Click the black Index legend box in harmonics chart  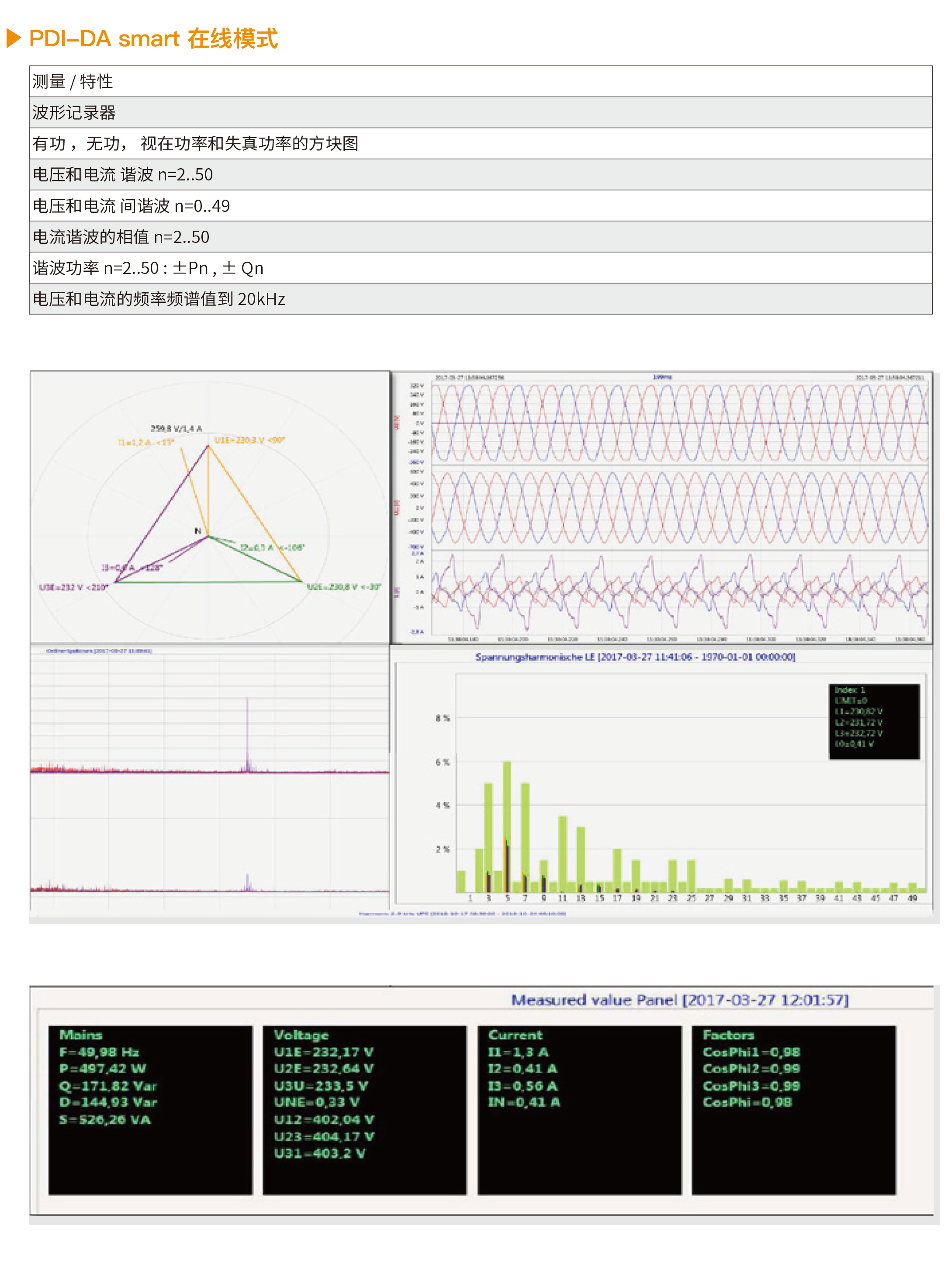click(874, 722)
